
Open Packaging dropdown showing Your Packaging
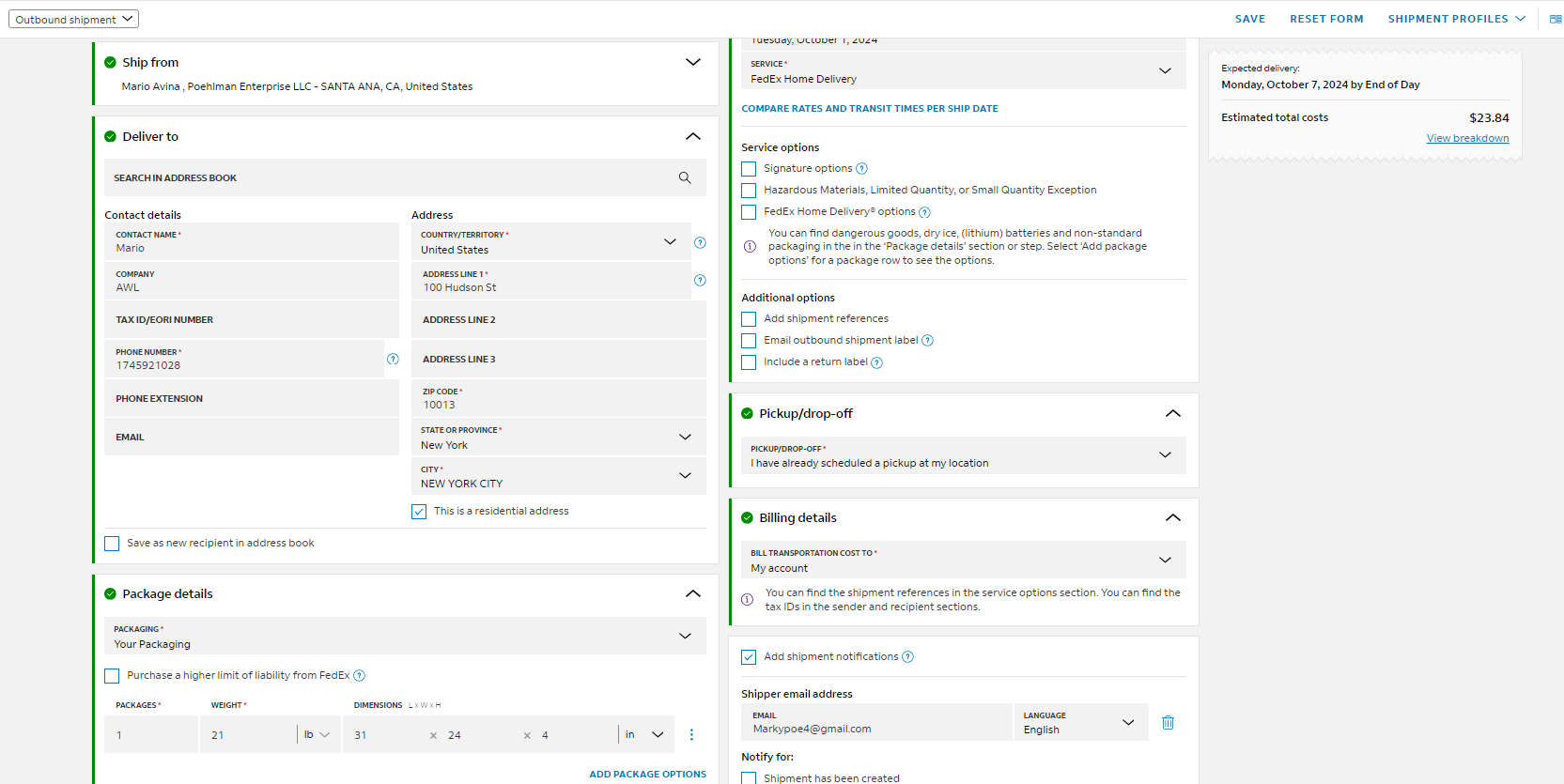point(405,636)
